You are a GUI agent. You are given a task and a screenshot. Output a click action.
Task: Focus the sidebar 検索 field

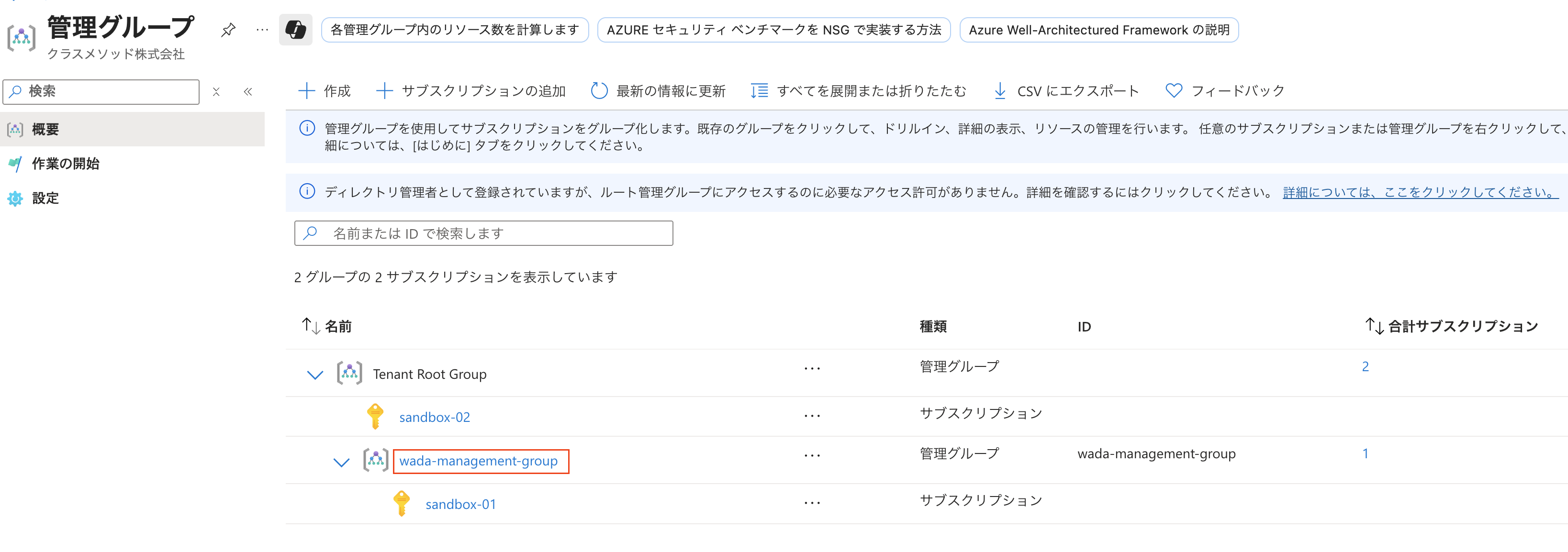coord(101,92)
